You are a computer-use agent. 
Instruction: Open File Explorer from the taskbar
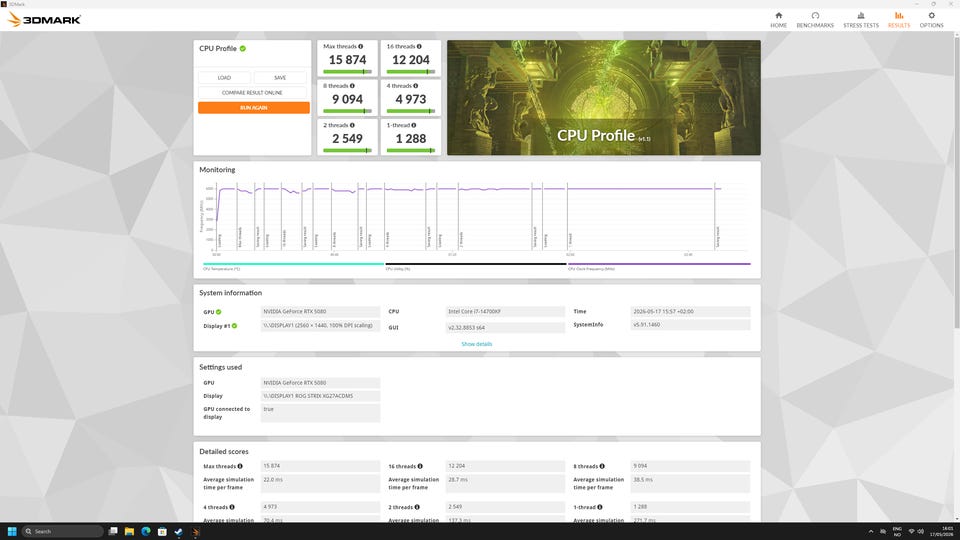[x=129, y=531]
